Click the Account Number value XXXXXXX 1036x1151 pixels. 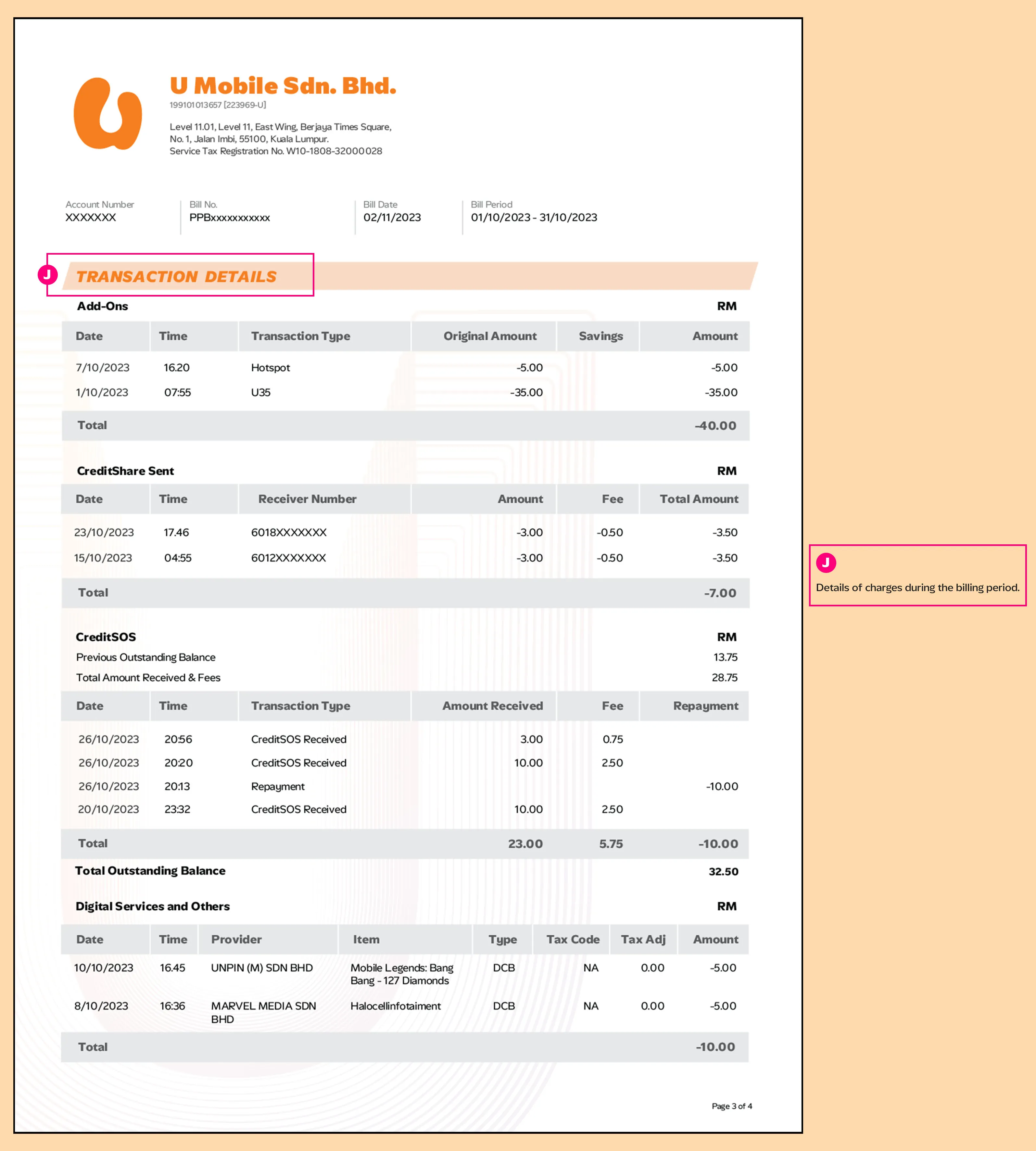click(91, 218)
